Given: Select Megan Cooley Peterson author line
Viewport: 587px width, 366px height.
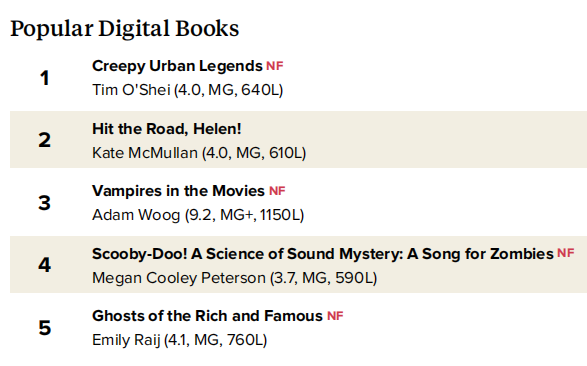Looking at the screenshot, I should [234, 278].
